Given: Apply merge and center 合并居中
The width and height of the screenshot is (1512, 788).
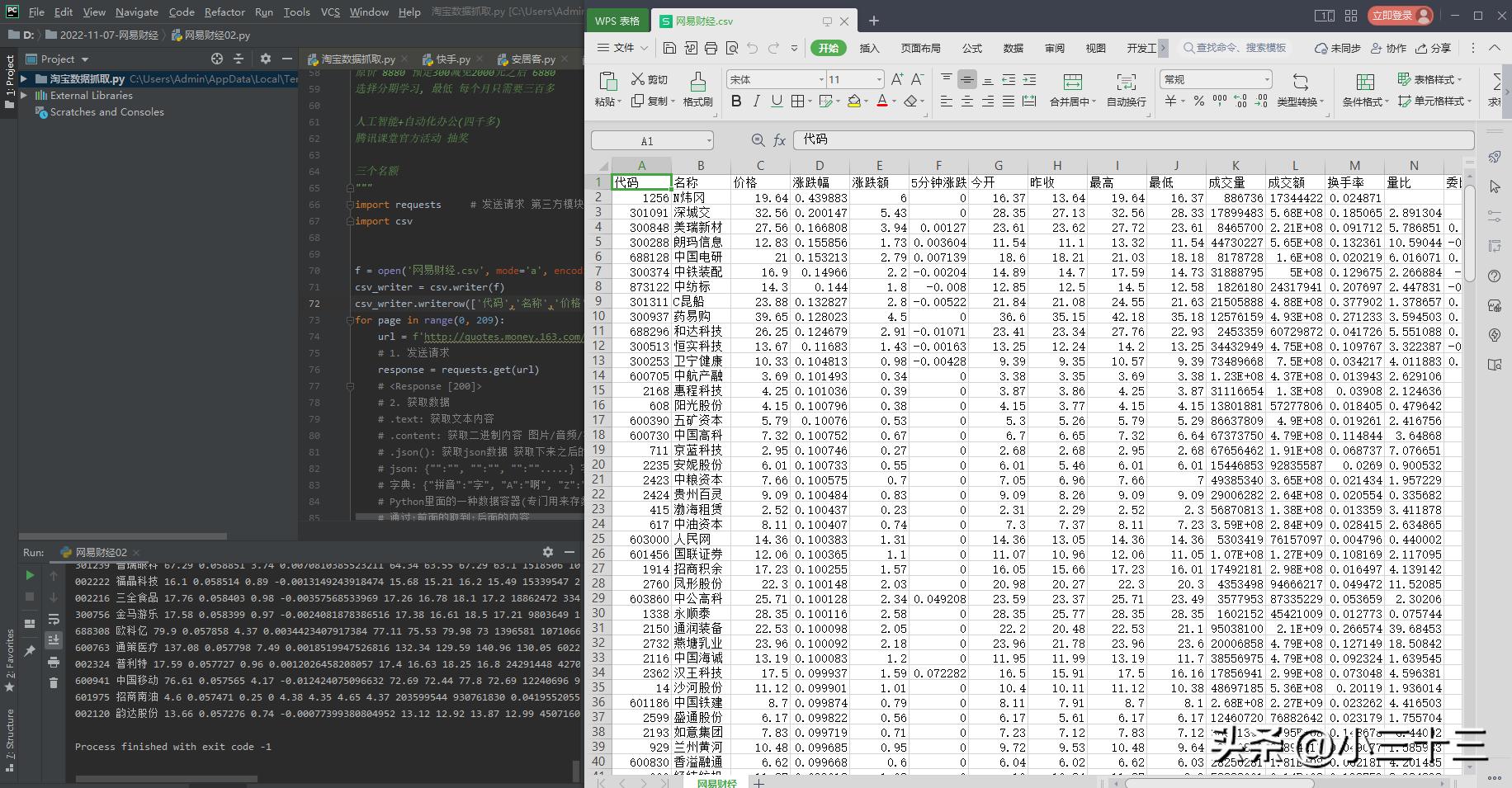Looking at the screenshot, I should pyautogui.click(x=1072, y=89).
